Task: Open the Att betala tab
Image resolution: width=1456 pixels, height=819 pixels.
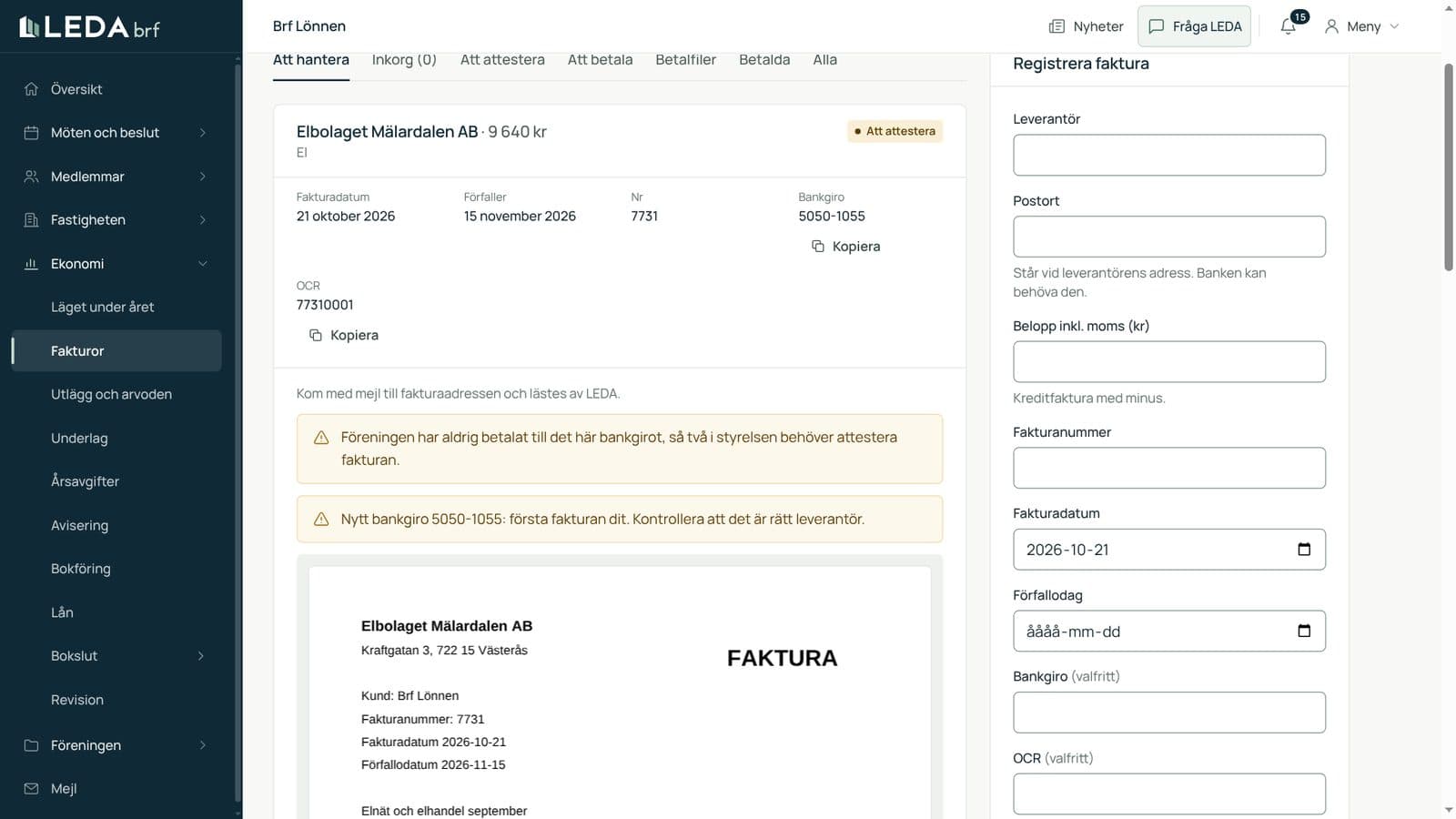Action: tap(600, 60)
